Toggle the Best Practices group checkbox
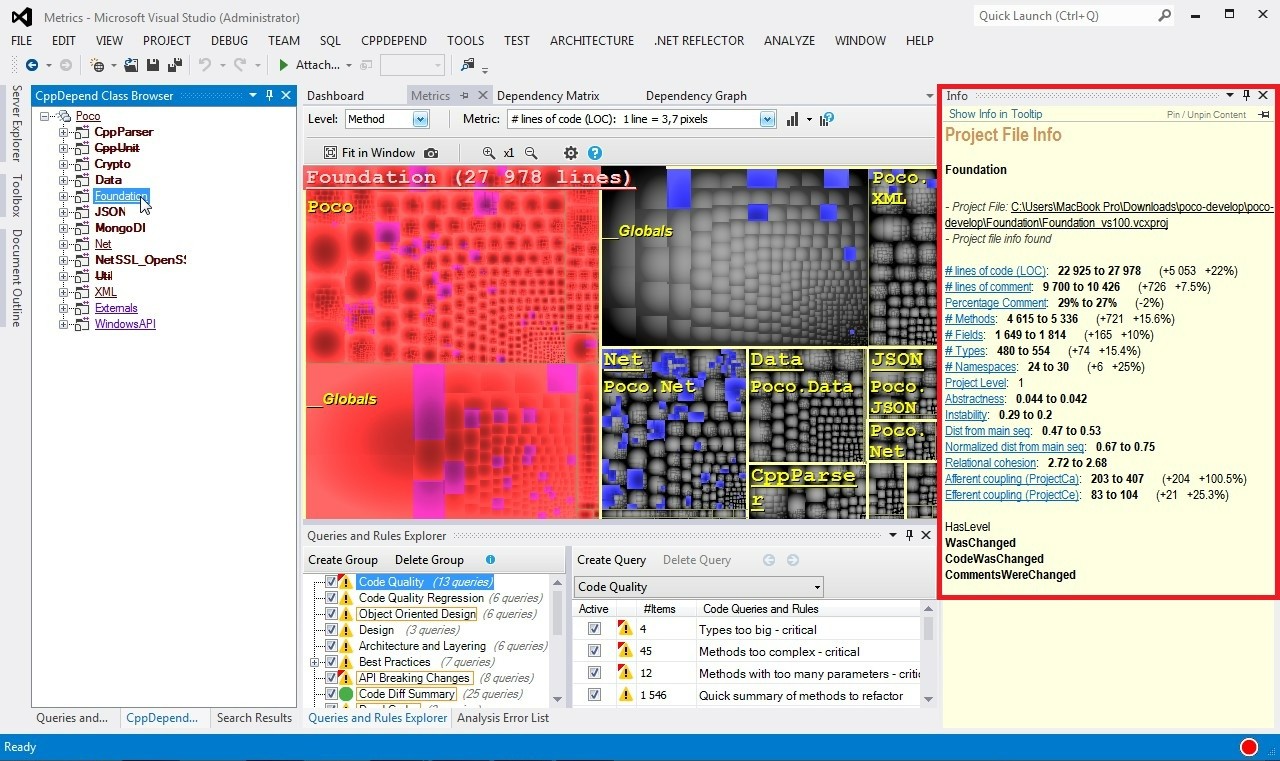This screenshot has height=761, width=1280. 331,662
